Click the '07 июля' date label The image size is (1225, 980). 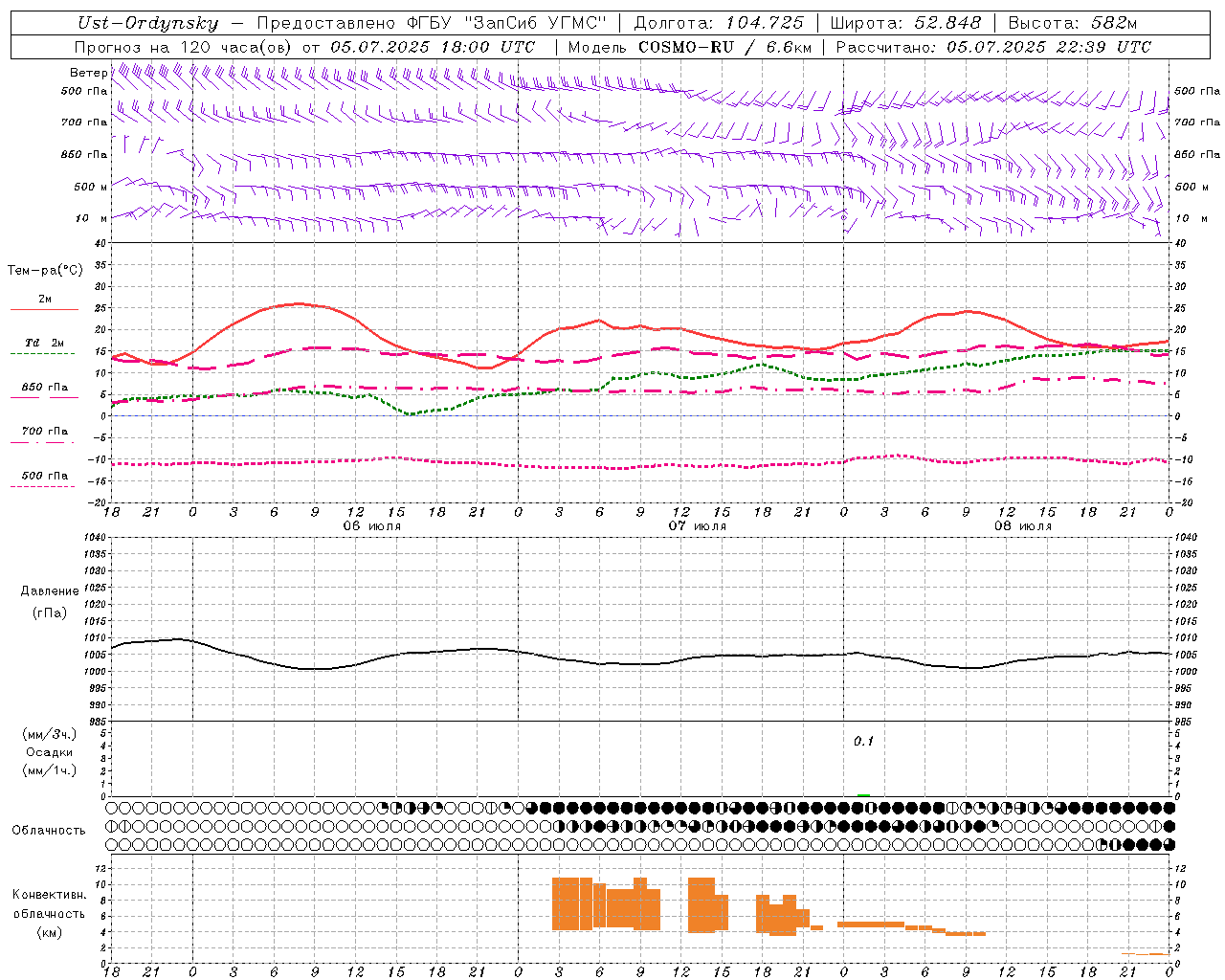tap(698, 526)
